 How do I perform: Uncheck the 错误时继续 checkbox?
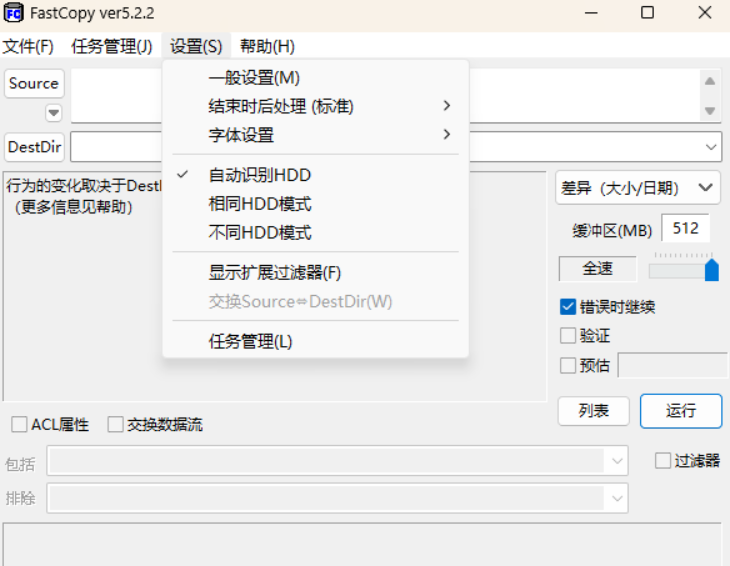568,307
